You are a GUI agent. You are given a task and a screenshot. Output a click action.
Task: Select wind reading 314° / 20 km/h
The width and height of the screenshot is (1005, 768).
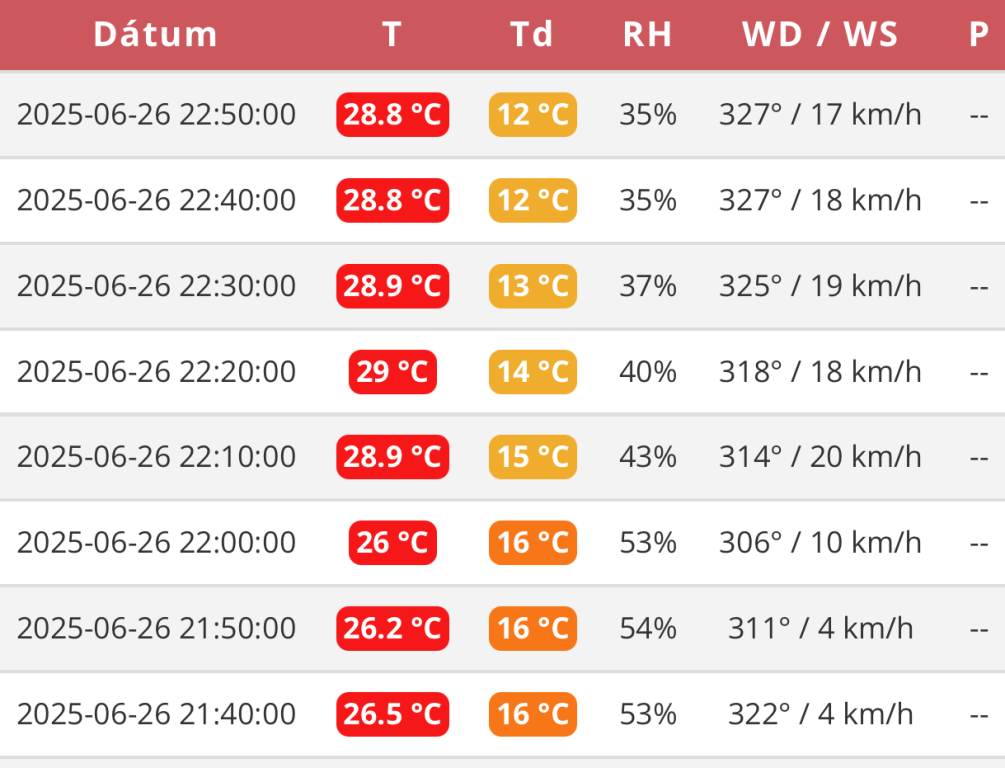coord(820,457)
